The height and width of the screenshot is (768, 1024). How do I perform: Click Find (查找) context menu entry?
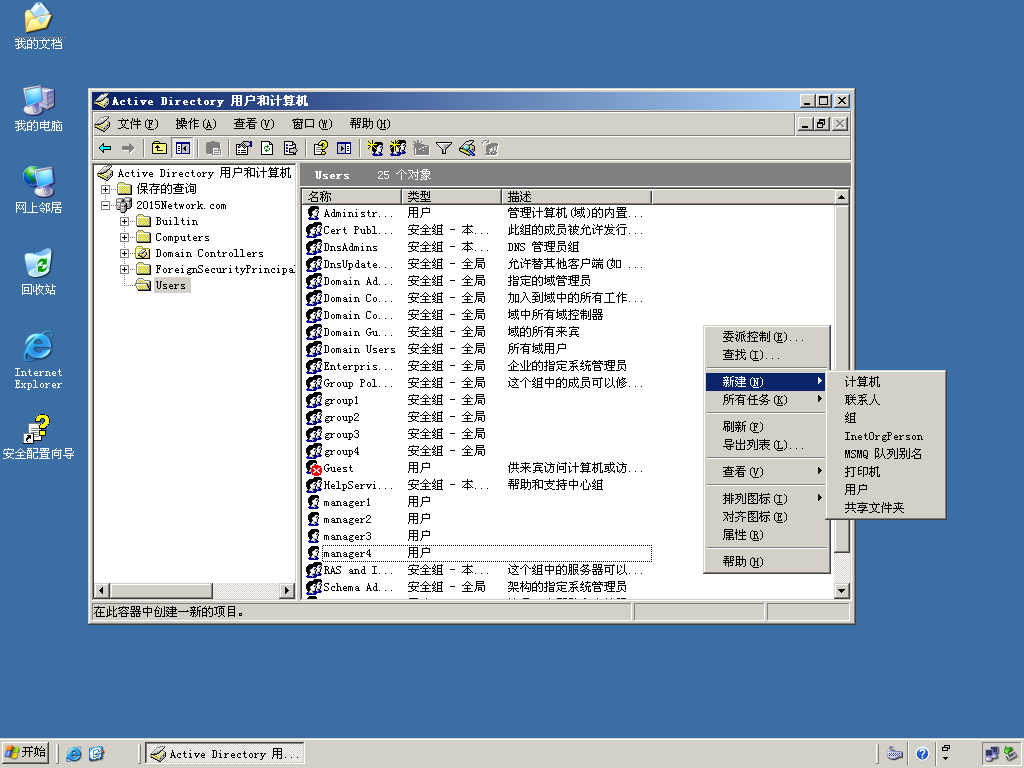point(766,355)
